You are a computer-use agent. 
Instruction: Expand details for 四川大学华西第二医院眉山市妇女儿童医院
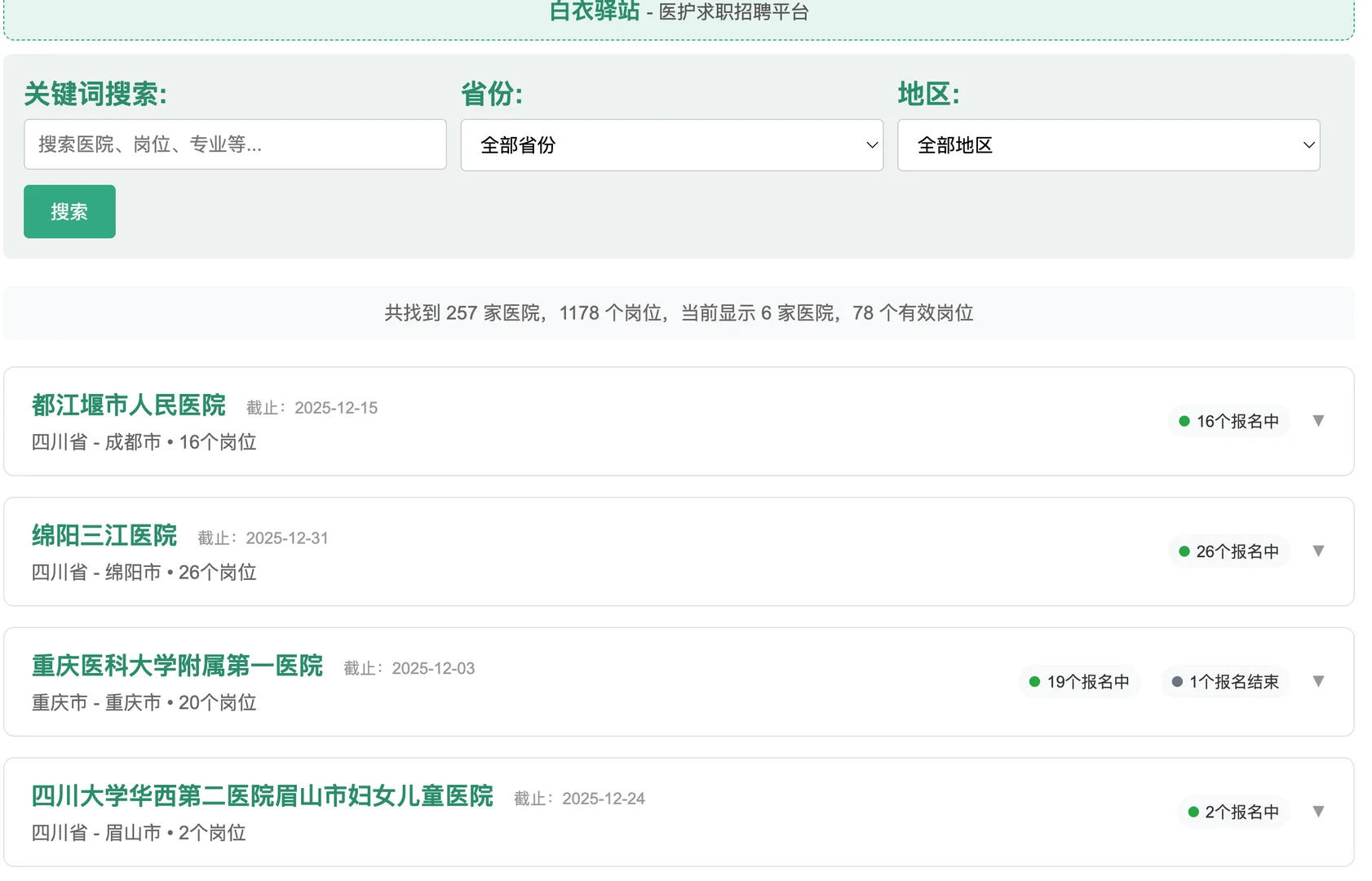pos(1319,812)
